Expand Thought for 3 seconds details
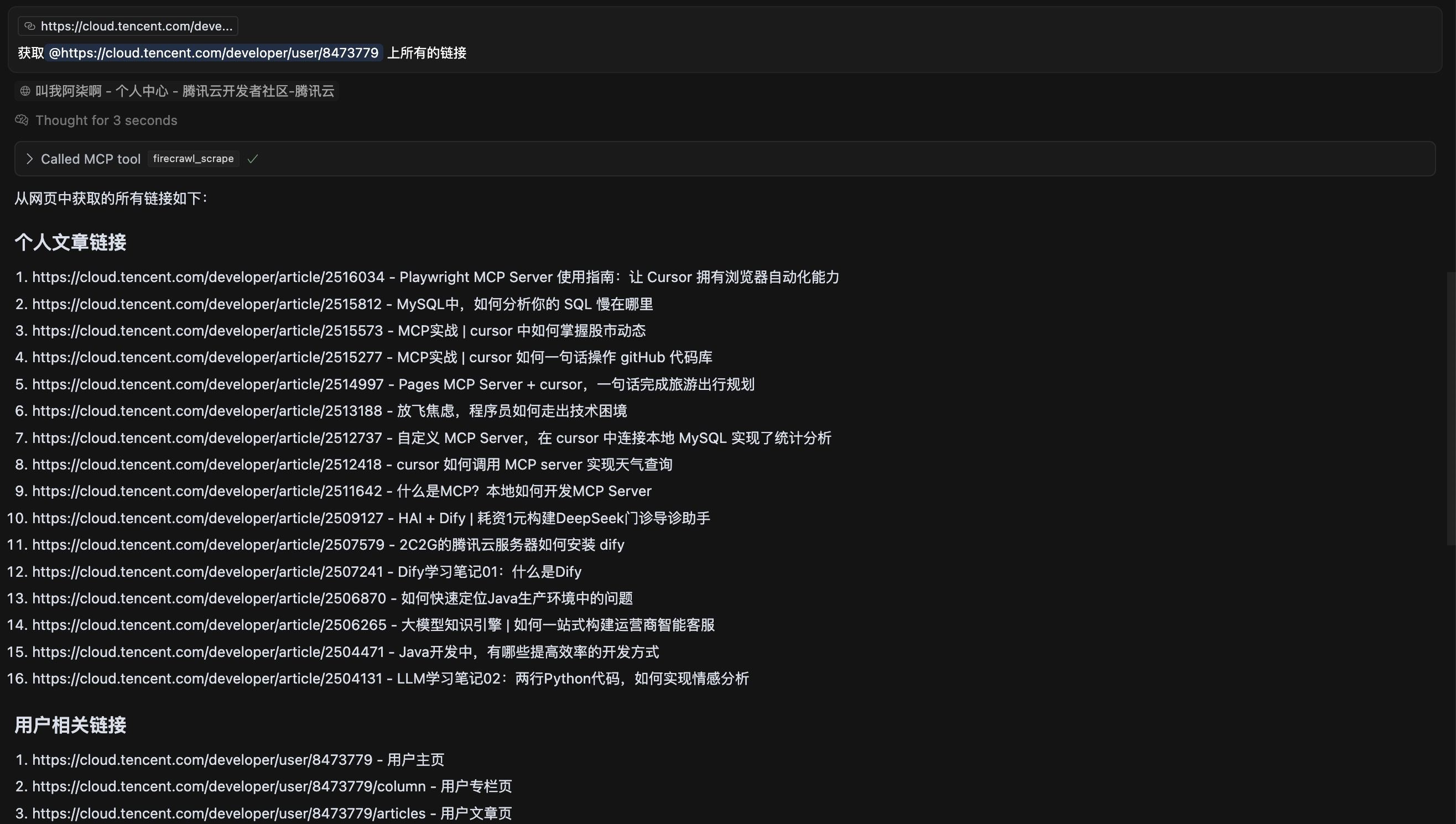The height and width of the screenshot is (824, 1456). point(106,120)
